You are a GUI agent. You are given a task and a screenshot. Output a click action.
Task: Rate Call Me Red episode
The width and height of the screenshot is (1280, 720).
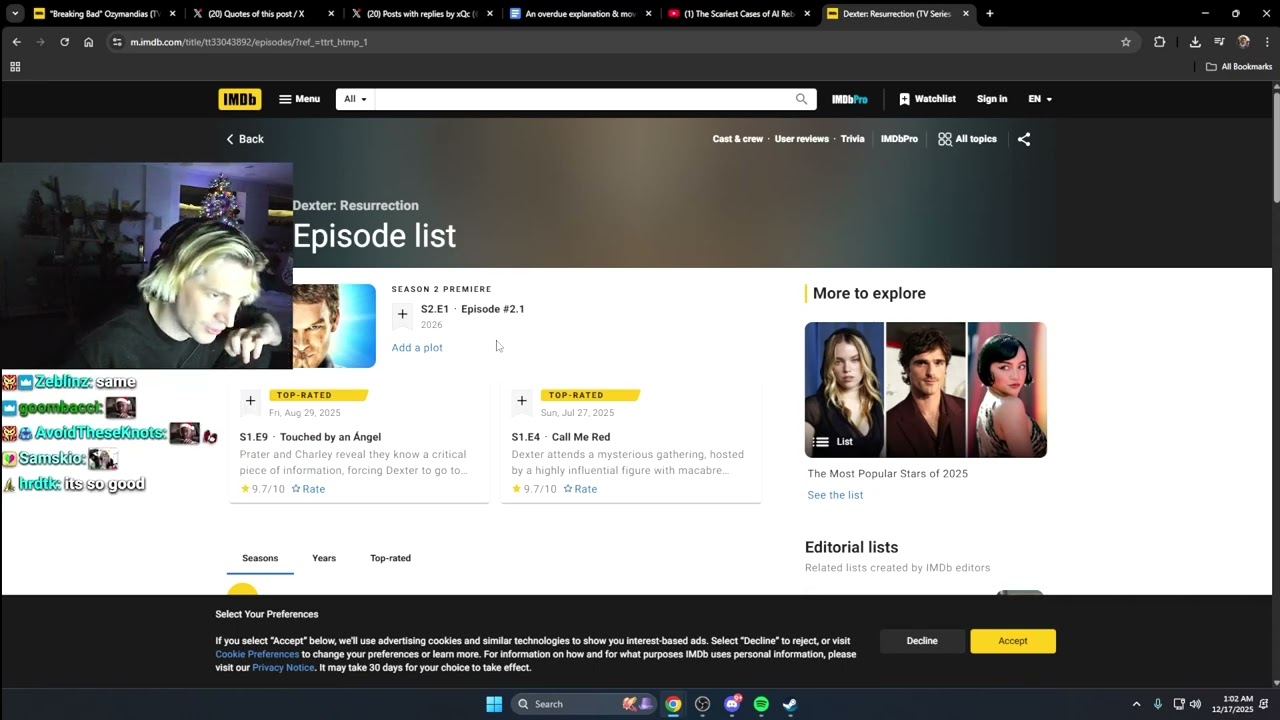580,489
